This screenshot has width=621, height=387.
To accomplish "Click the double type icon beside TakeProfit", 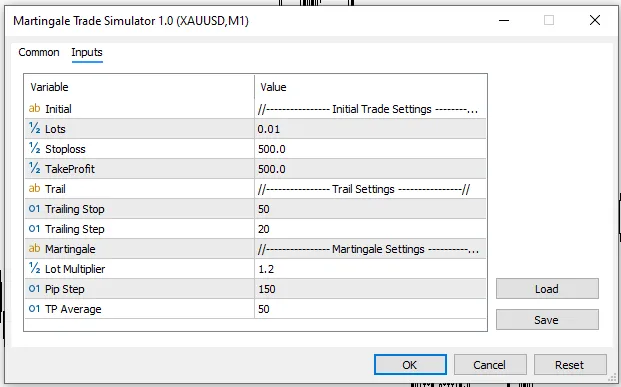I will point(34,168).
